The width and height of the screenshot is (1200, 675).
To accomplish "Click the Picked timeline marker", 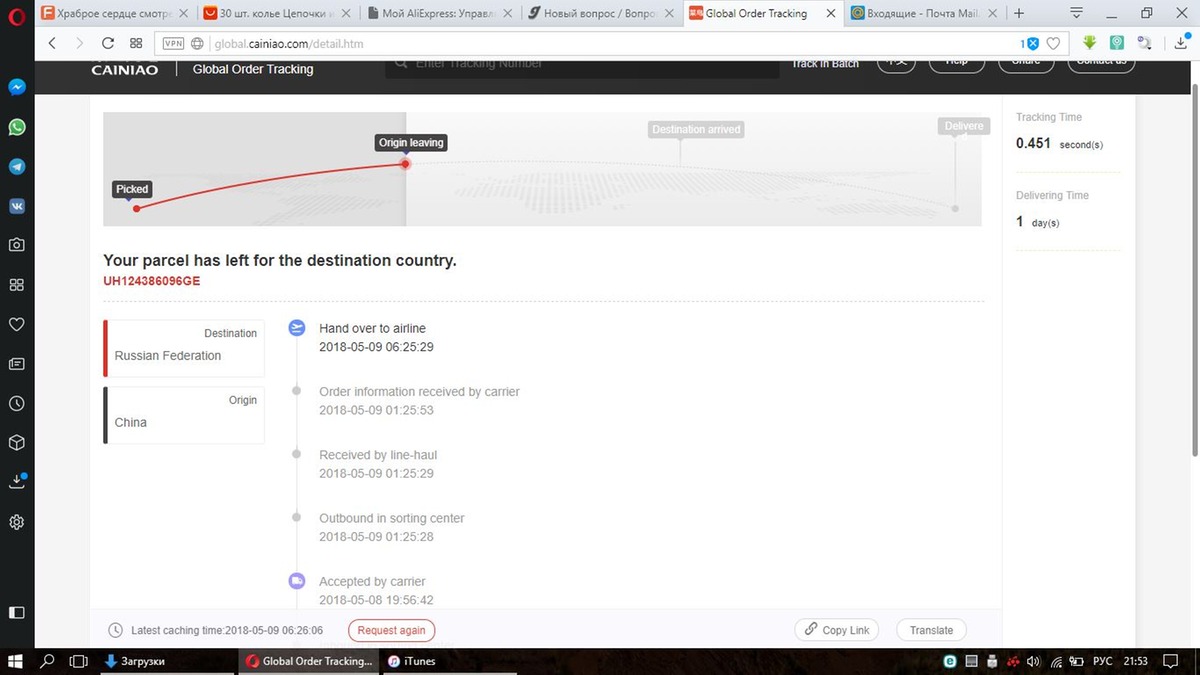I will [x=132, y=189].
